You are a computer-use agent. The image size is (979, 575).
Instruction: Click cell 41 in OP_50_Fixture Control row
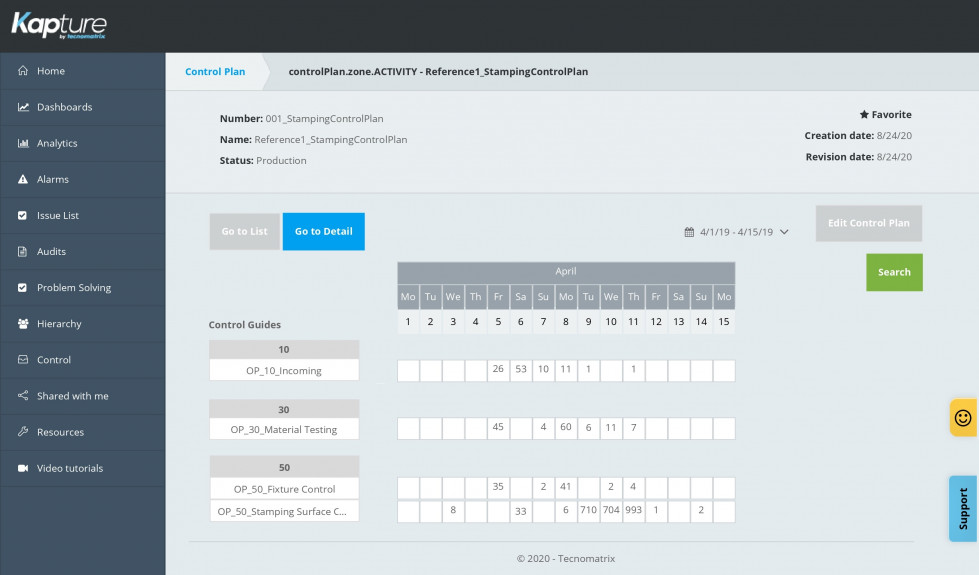(566, 488)
